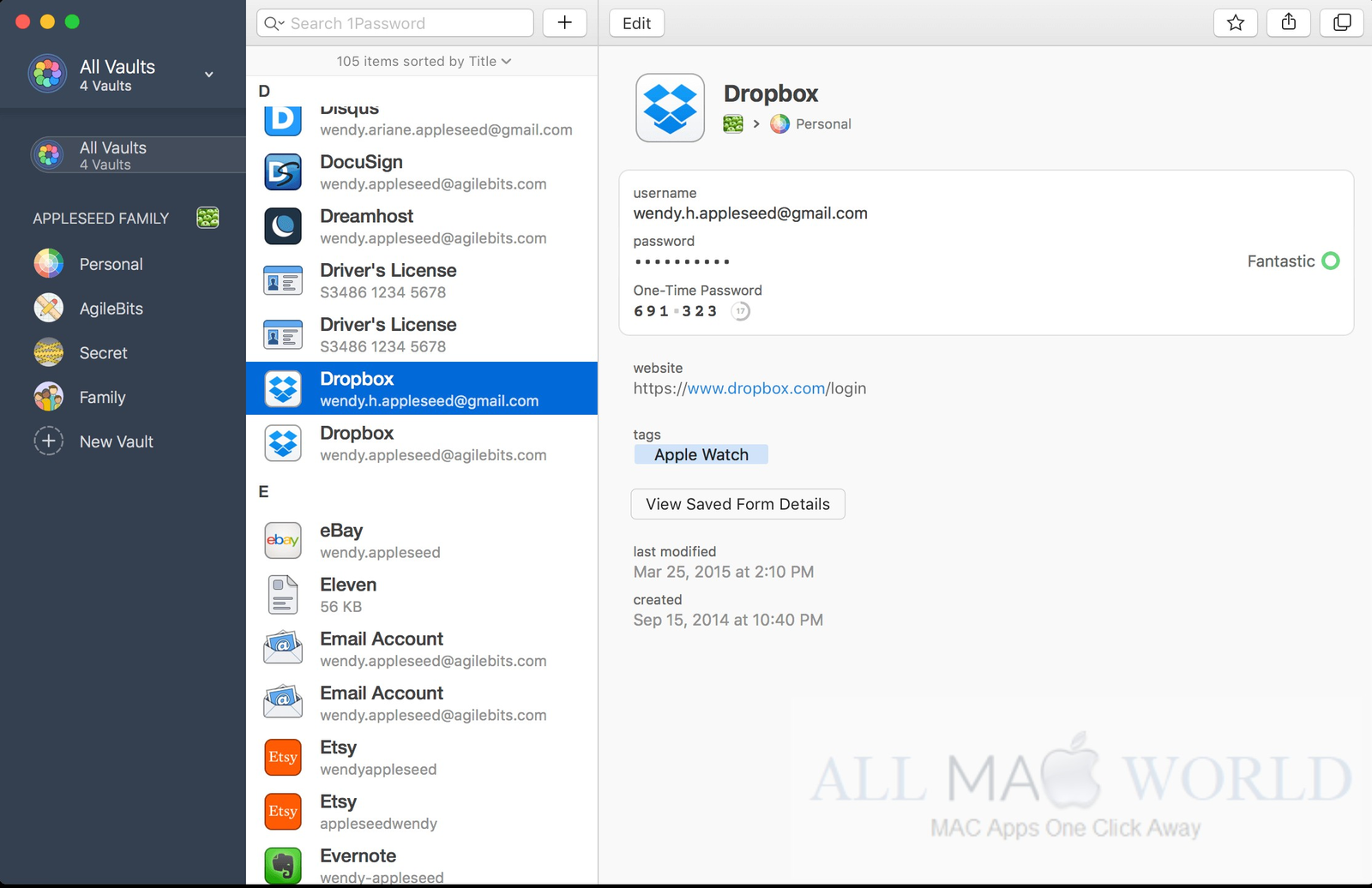1372x888 pixels.
Task: Open www.dropbox.com website link
Action: coord(756,388)
